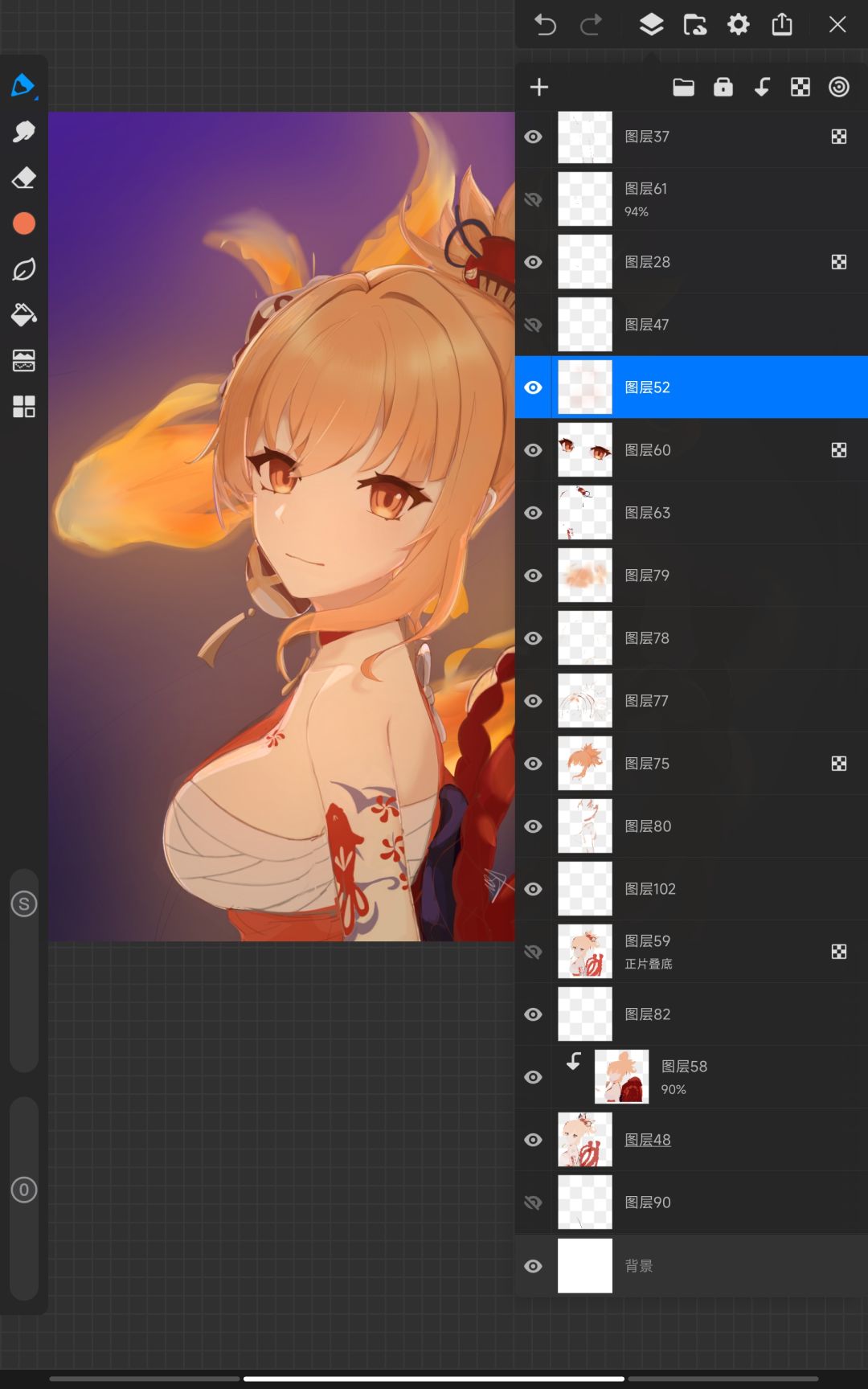This screenshot has height=1389, width=868.
Task: Select the lasso selection tool
Action: [23, 269]
